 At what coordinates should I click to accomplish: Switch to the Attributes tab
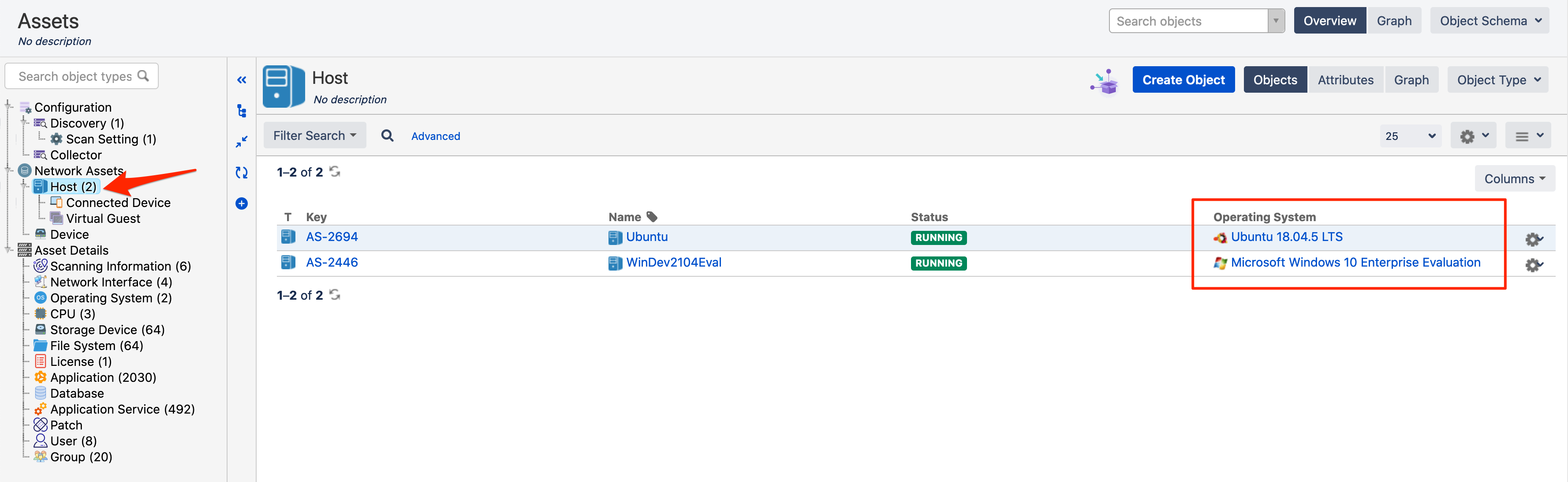pos(1345,80)
